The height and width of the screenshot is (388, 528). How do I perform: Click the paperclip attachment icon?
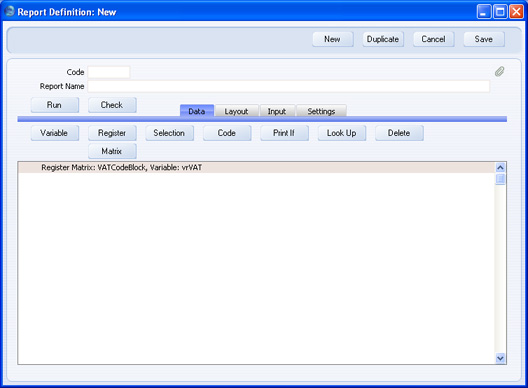click(x=499, y=71)
